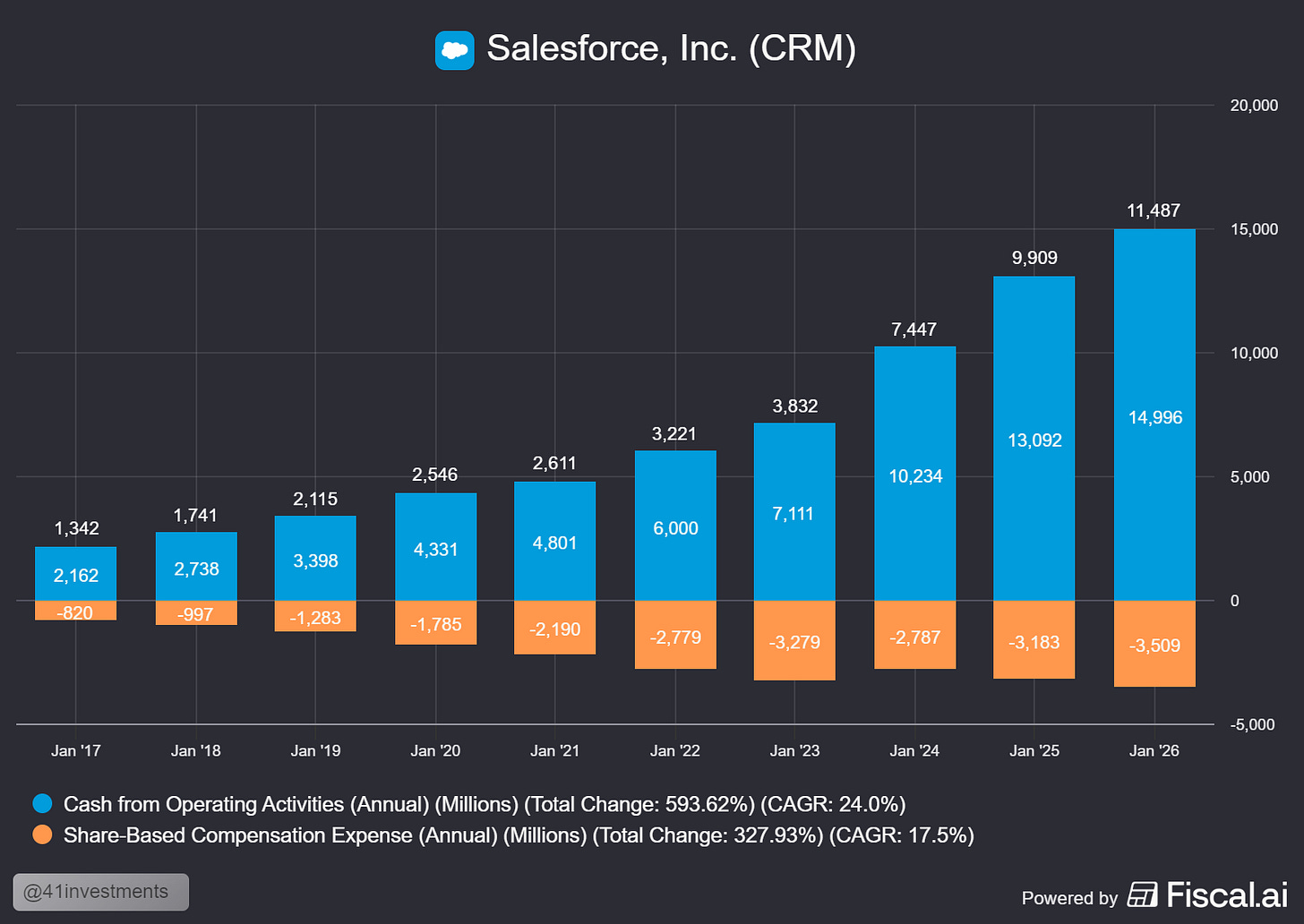Click the "2,115" total above Jan '19
1304x924 pixels.
[x=315, y=500]
